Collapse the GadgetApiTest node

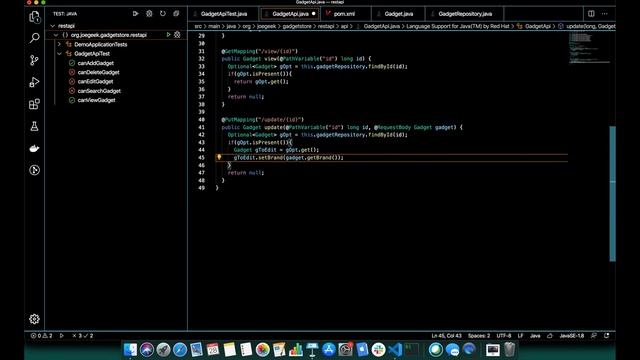coord(60,53)
